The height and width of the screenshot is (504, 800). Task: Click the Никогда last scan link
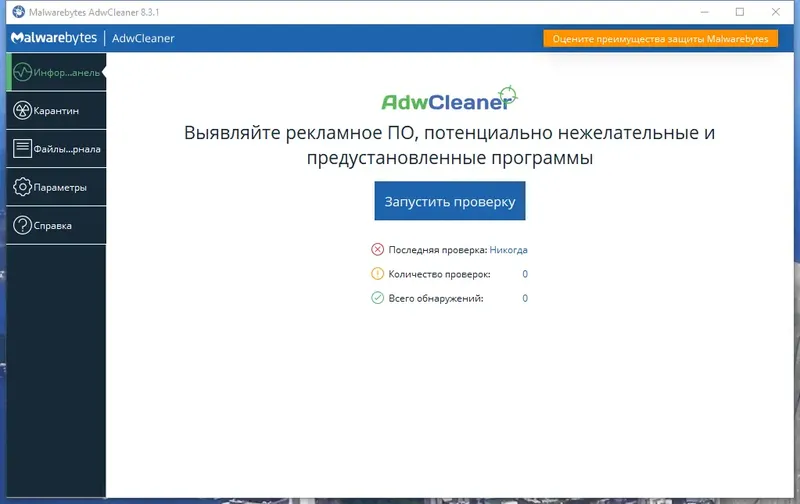[x=508, y=250]
